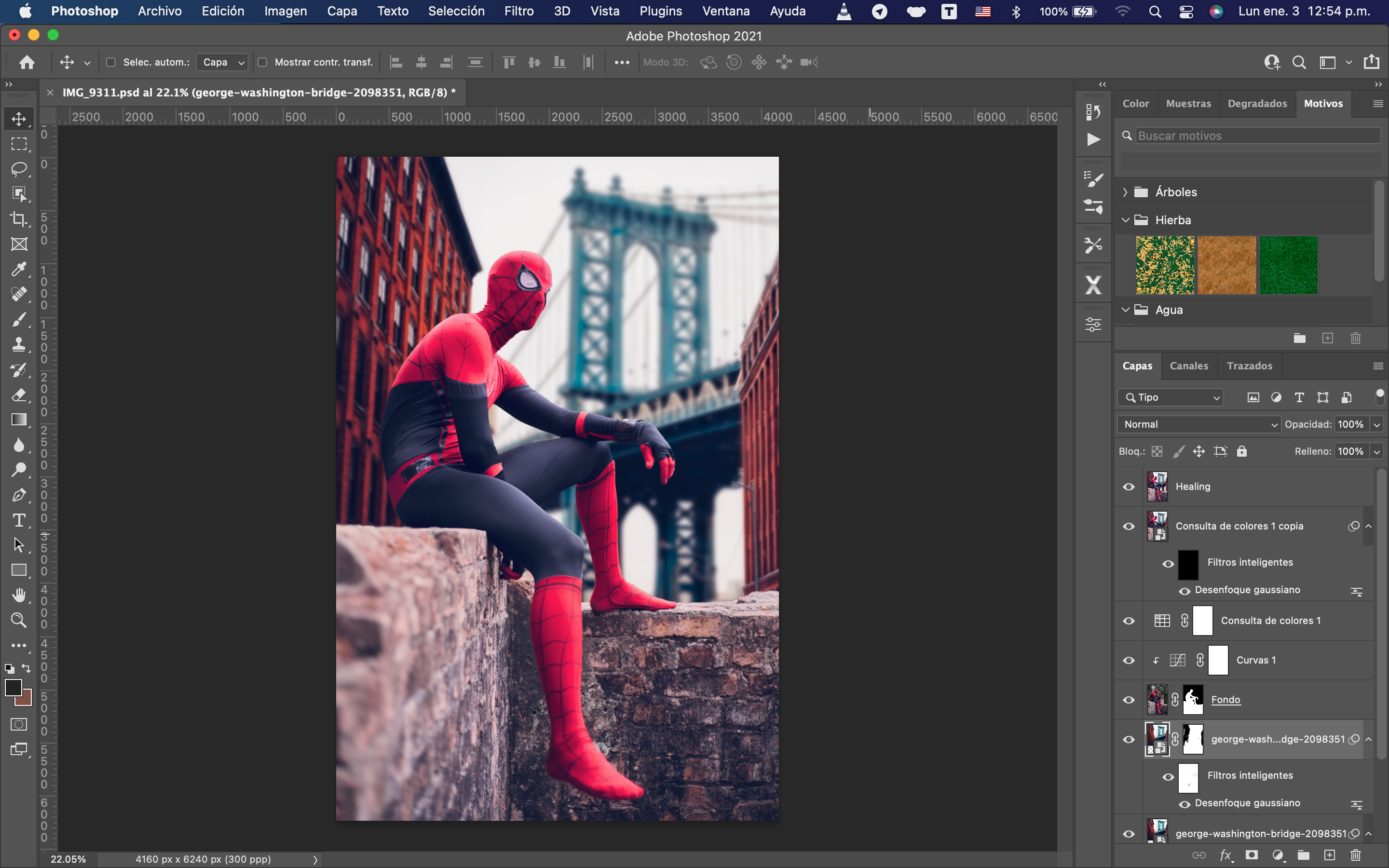
Task: Select the Hand tool
Action: (x=19, y=596)
